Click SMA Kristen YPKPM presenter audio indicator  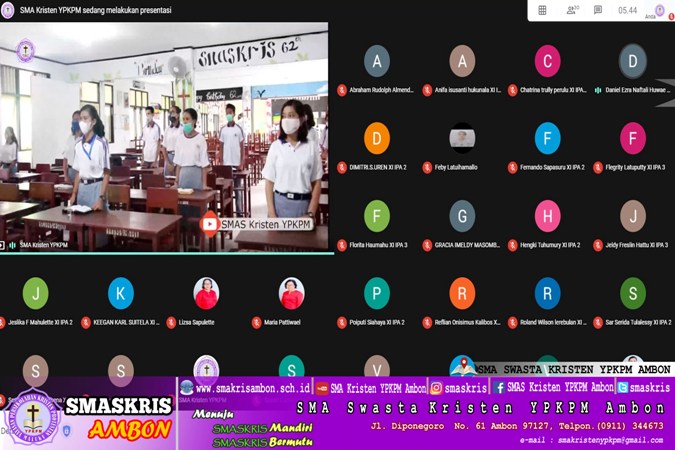(x=12, y=245)
